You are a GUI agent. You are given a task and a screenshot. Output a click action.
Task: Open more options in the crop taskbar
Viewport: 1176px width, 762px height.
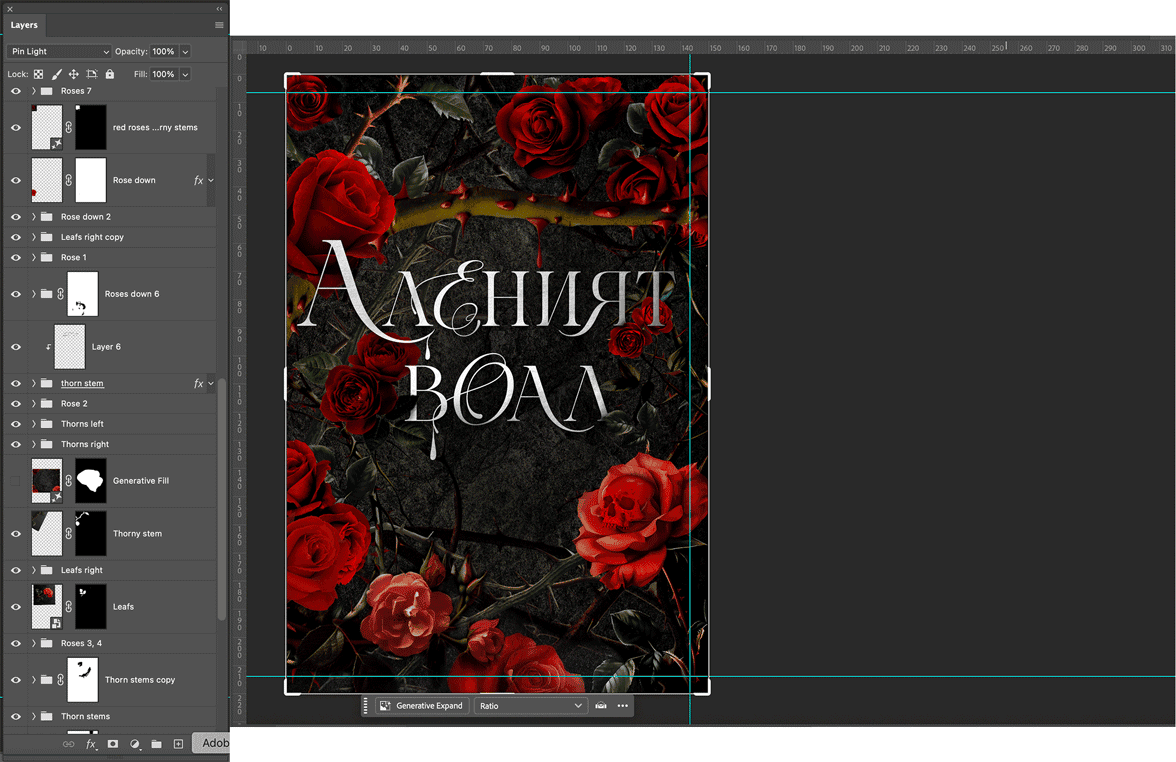[x=623, y=706]
